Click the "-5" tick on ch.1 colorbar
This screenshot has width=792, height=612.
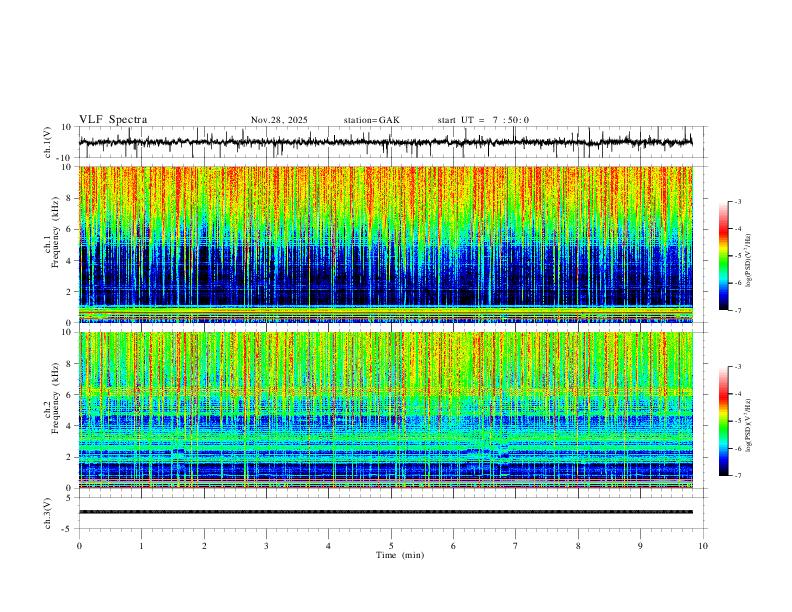[737, 256]
